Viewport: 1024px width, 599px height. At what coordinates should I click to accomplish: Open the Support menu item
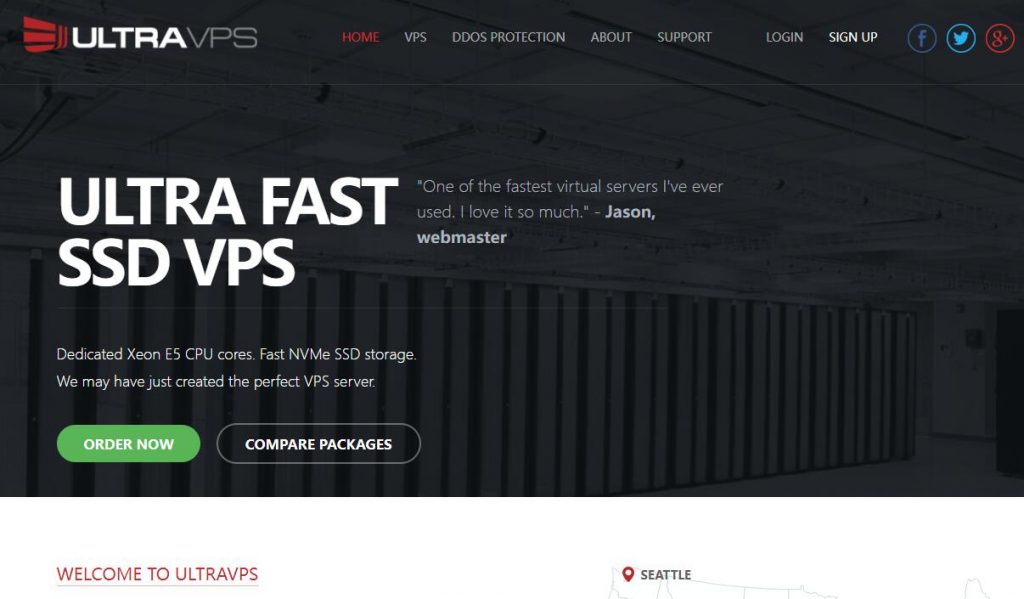click(684, 37)
